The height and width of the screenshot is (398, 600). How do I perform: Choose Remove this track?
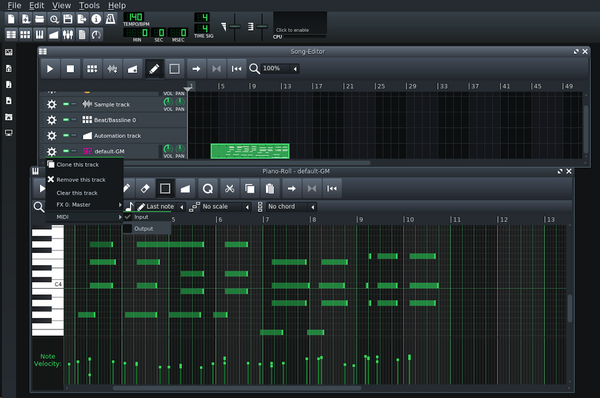tap(85, 179)
